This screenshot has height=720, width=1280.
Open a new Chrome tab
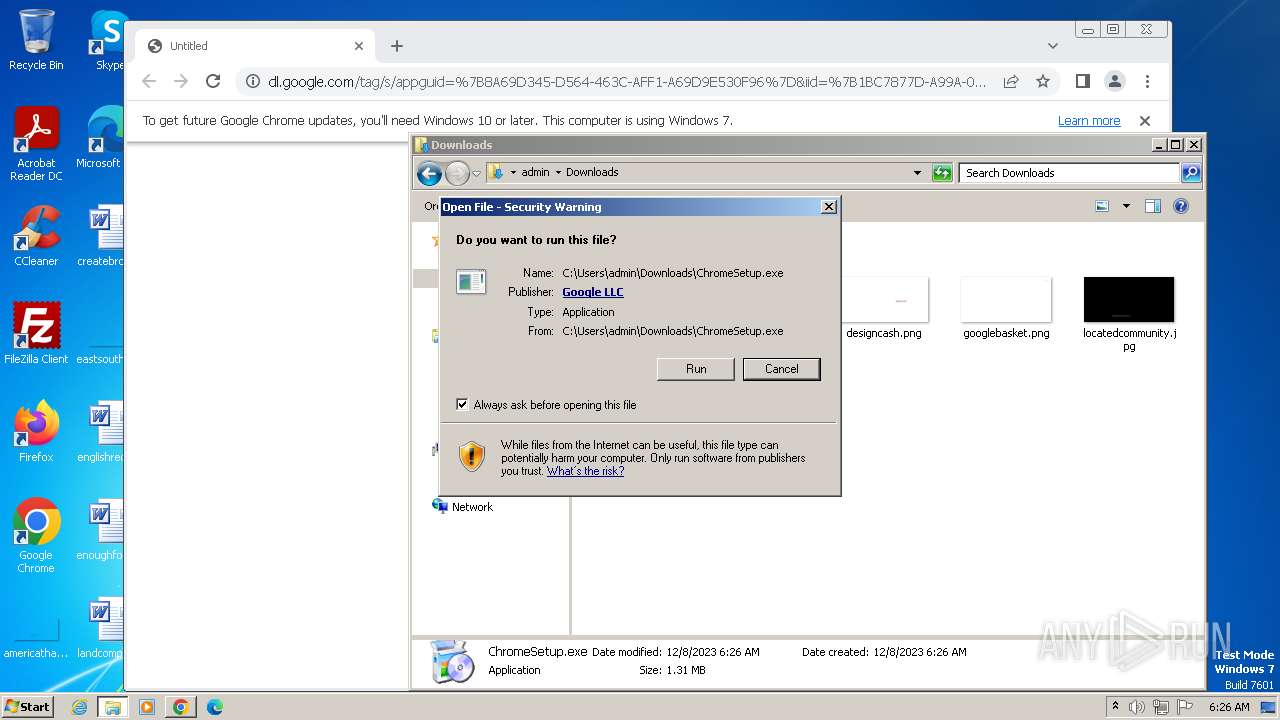397,46
